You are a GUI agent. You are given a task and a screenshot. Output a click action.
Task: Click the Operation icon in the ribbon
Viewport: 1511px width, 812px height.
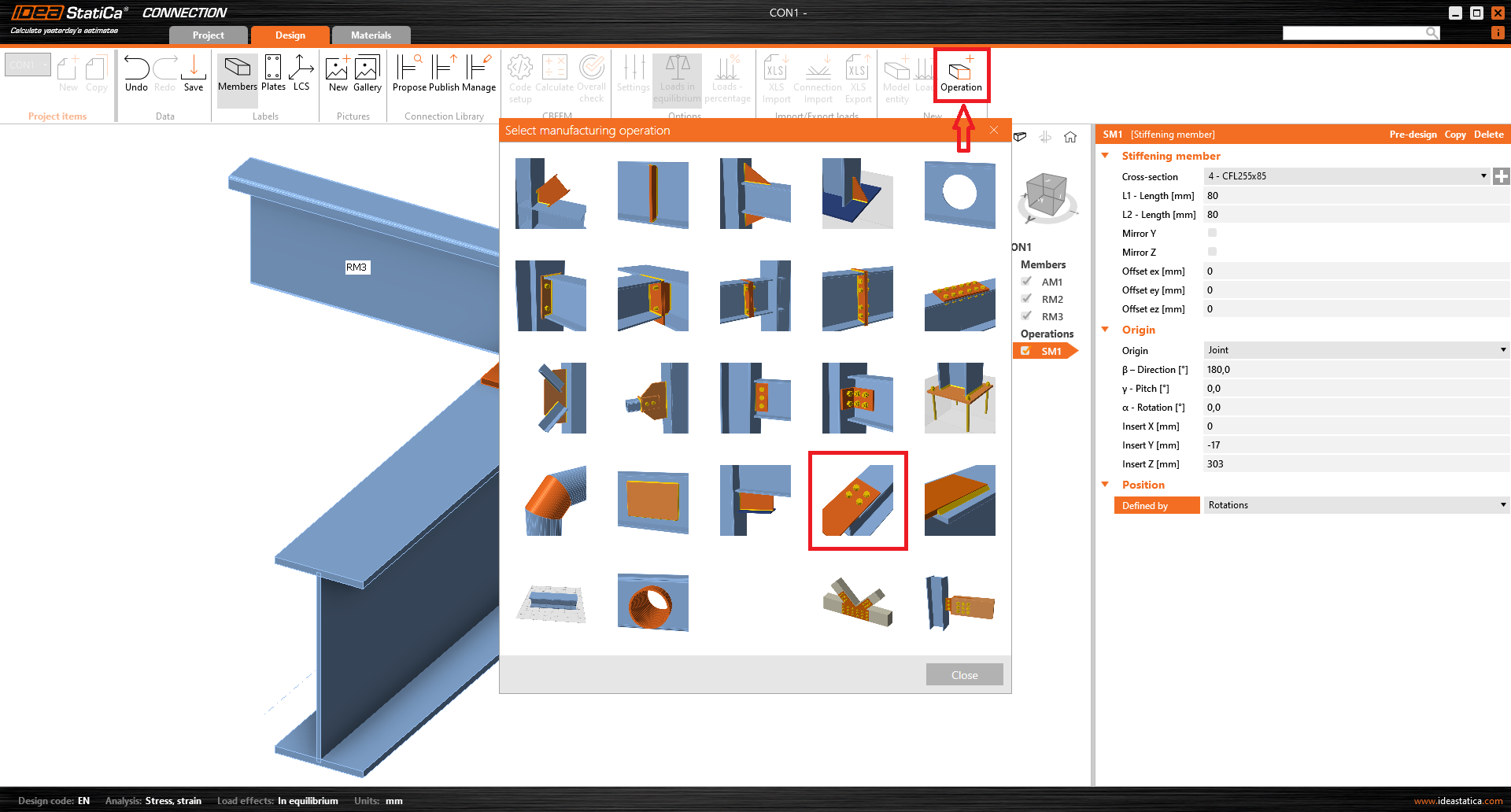coord(960,75)
